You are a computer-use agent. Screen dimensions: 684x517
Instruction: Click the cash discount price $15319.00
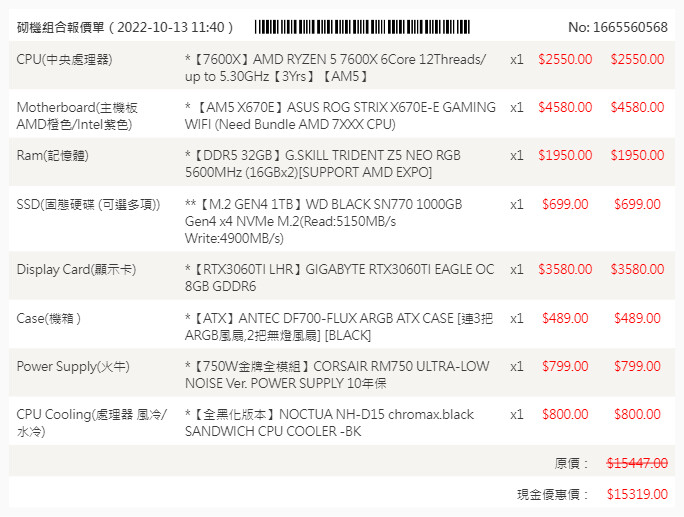pos(637,494)
